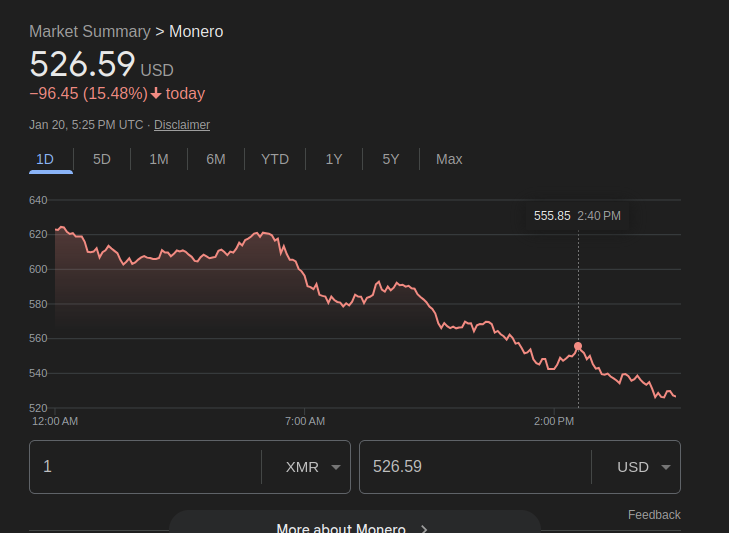Click the USD amount field showing 526.59
The height and width of the screenshot is (533, 729).
pos(475,467)
